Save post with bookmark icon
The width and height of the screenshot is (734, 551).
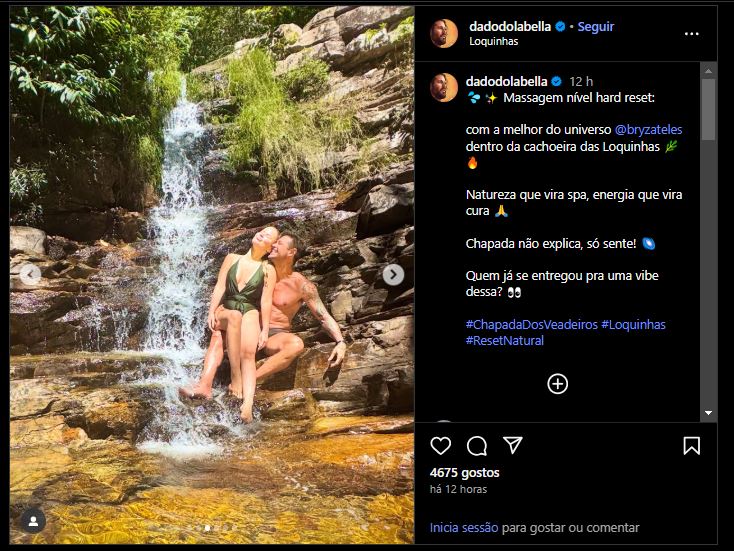point(691,446)
